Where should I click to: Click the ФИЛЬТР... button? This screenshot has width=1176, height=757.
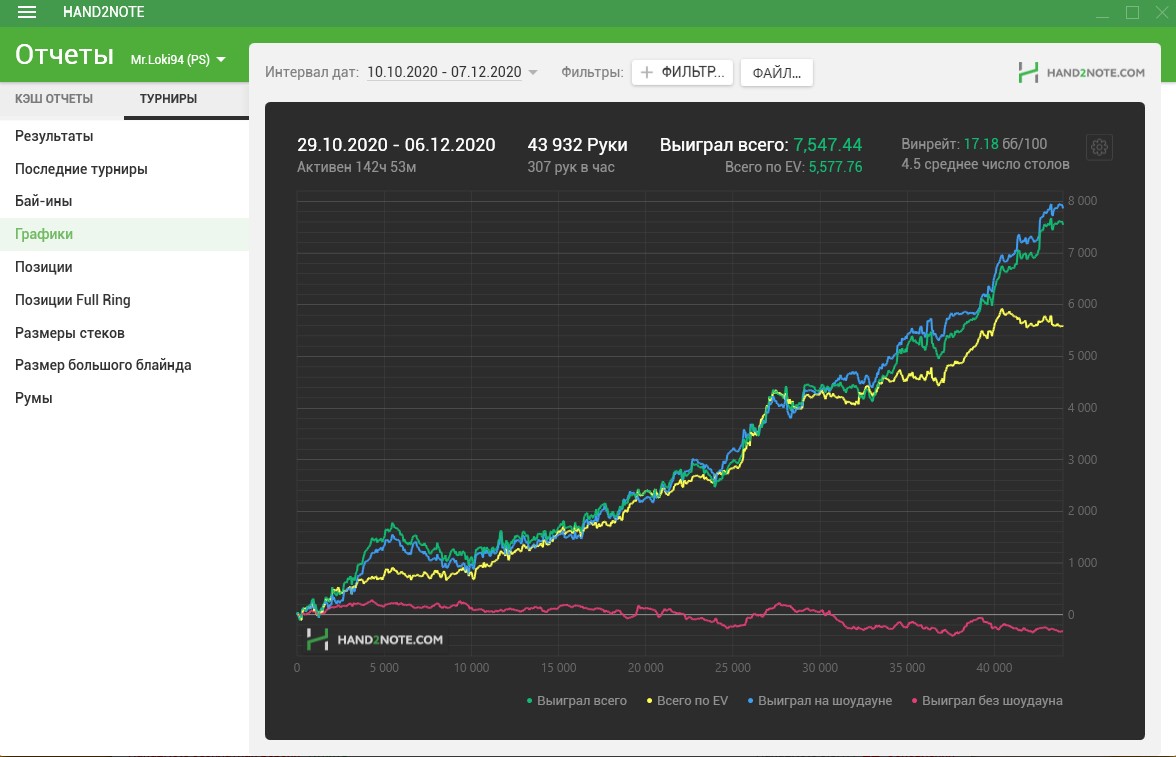click(x=682, y=72)
